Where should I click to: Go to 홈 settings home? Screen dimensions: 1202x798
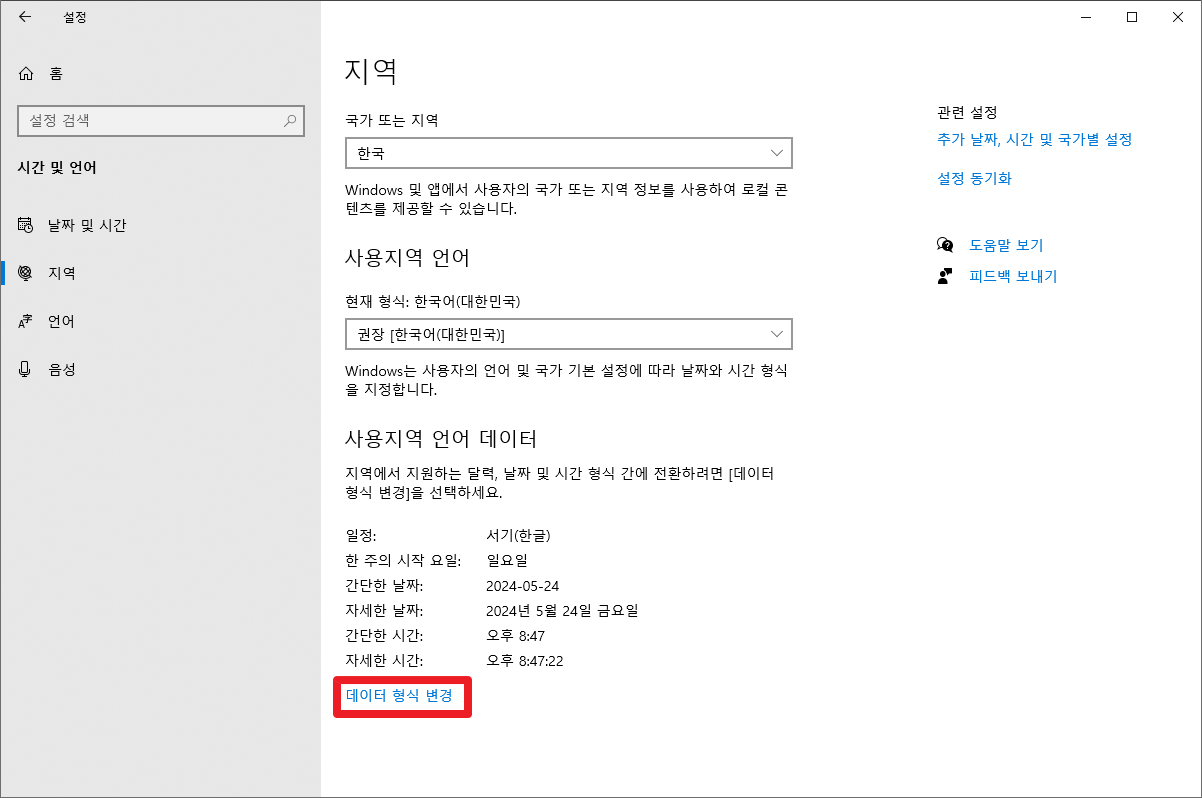pos(160,74)
